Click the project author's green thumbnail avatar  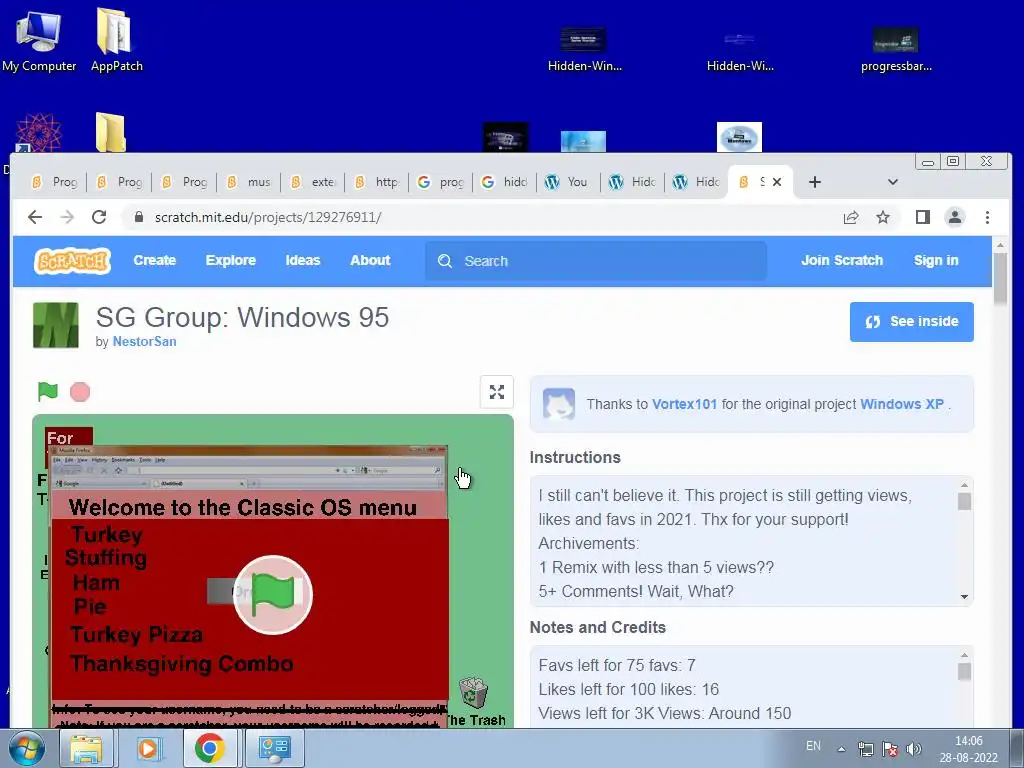coord(56,325)
